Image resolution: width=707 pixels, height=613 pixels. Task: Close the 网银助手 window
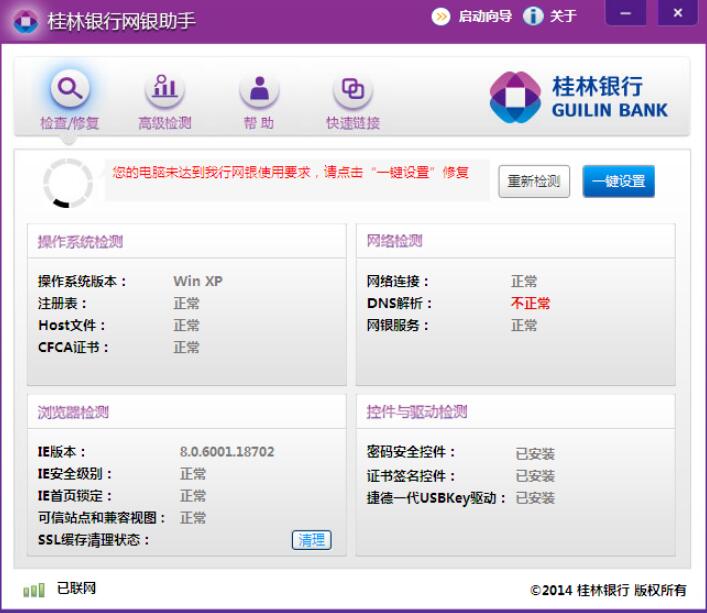click(678, 13)
